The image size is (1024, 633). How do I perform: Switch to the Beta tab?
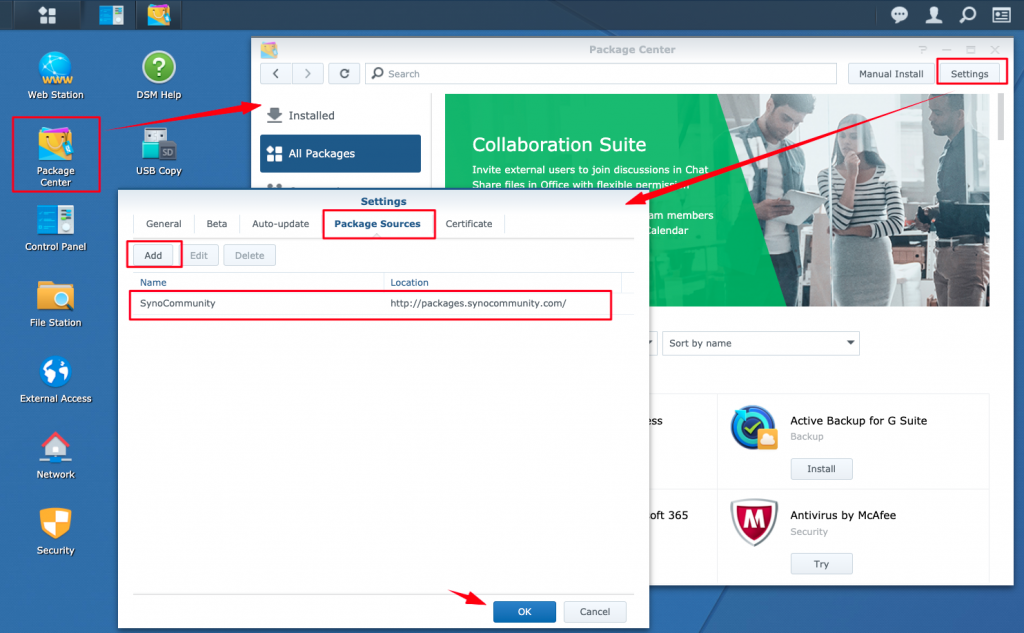(217, 223)
